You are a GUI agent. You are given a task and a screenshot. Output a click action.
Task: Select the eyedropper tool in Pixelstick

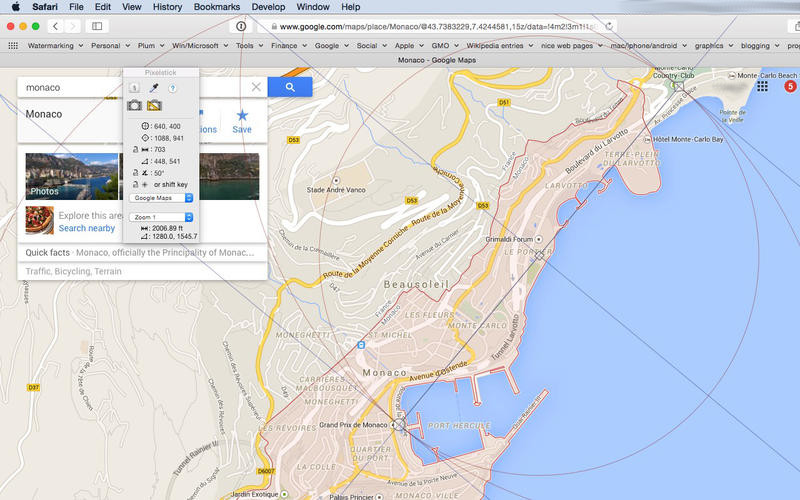(154, 88)
